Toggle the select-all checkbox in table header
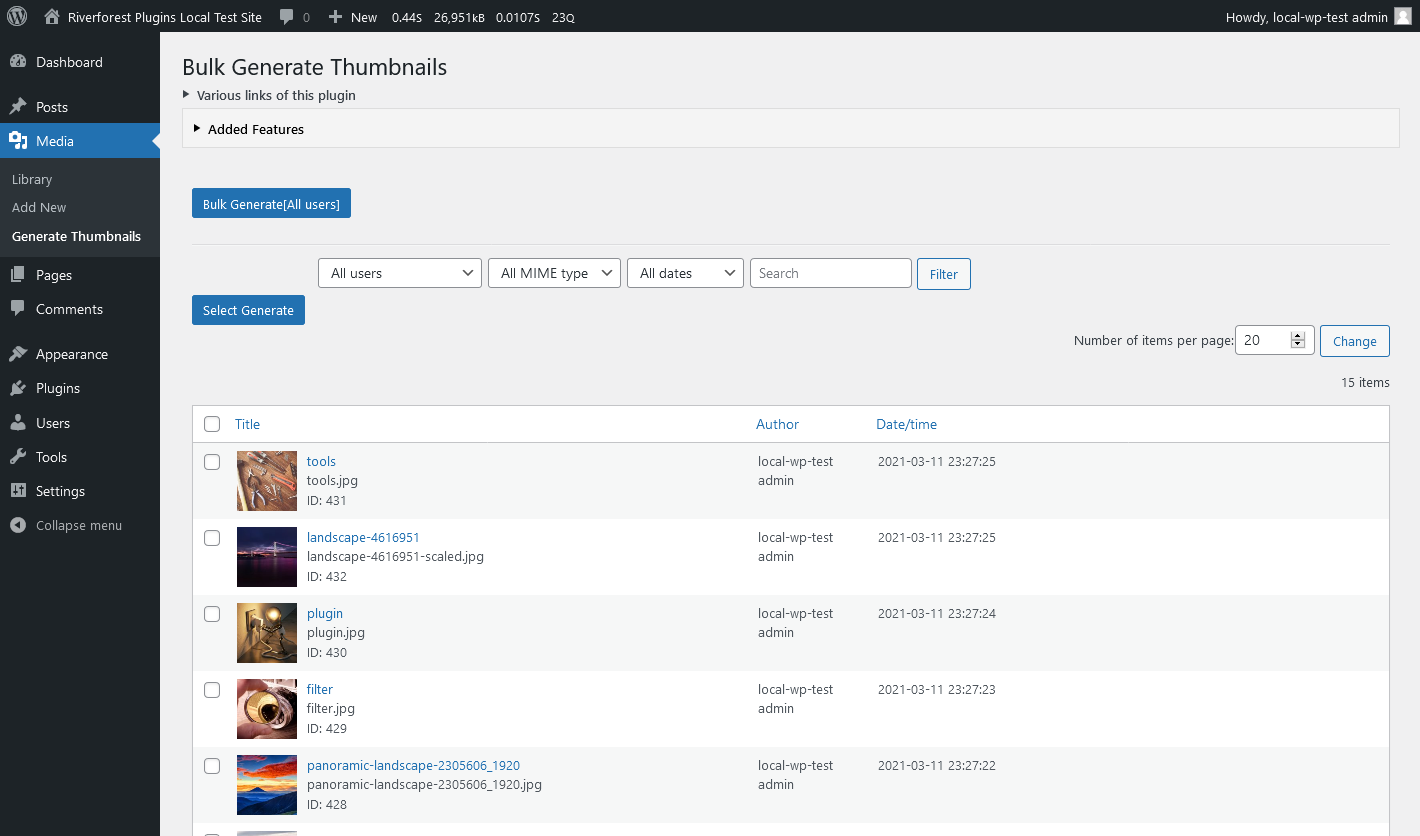 212,424
